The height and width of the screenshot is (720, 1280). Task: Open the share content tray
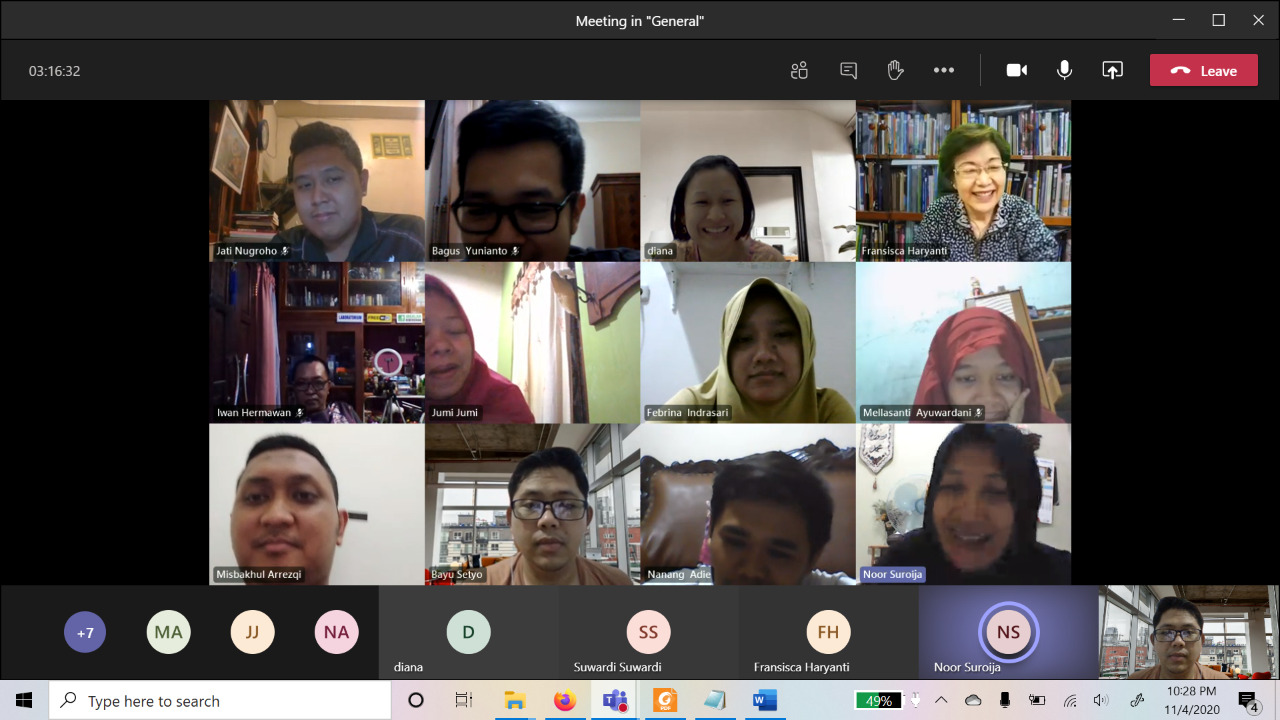point(1112,70)
